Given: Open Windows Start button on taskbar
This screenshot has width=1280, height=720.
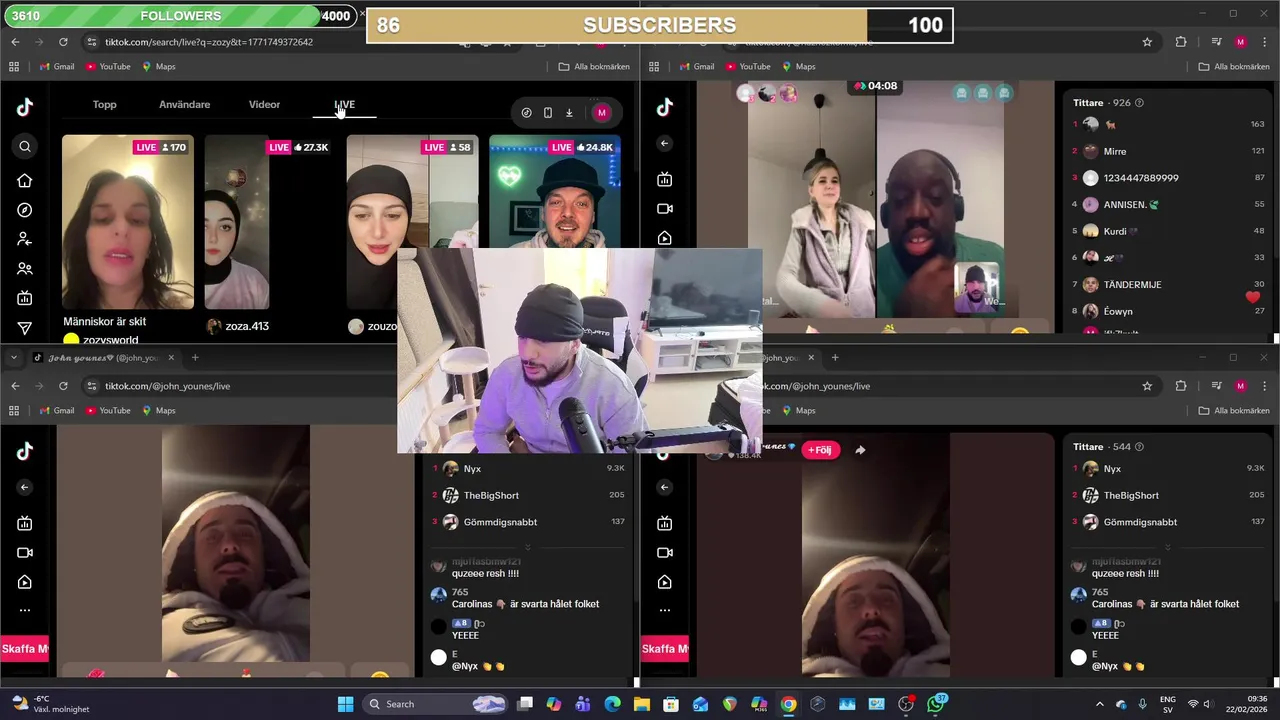Looking at the screenshot, I should [x=345, y=704].
